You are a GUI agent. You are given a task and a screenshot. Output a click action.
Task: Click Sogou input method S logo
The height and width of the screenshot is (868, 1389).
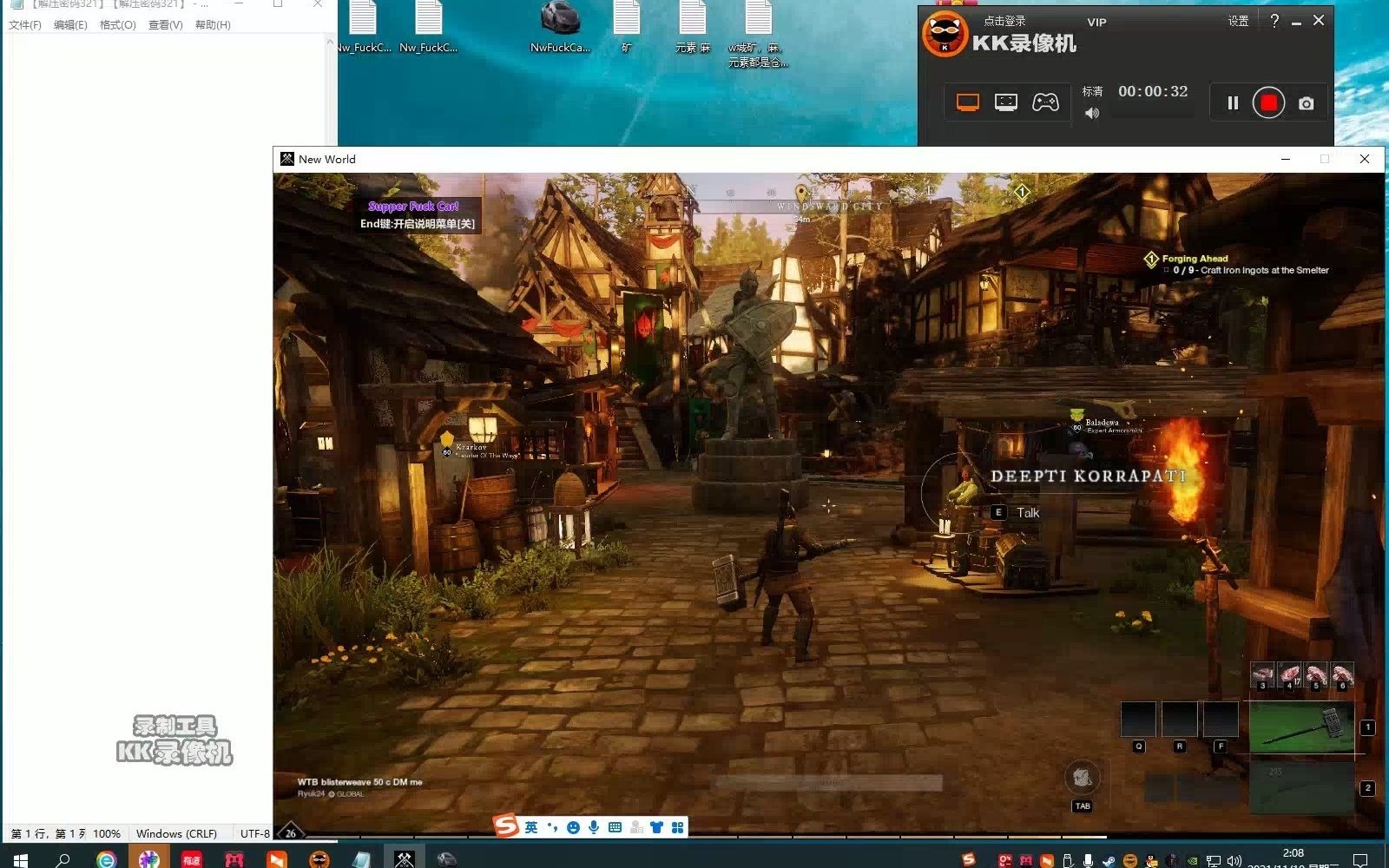click(505, 826)
